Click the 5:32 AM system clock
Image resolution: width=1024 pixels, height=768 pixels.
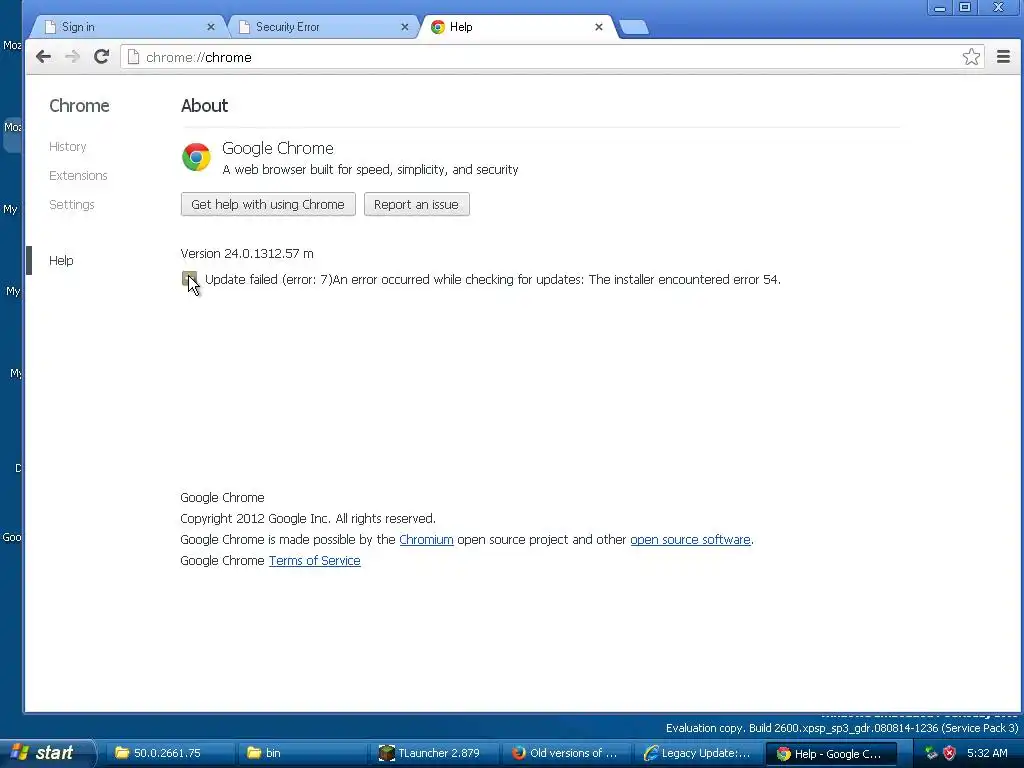(987, 753)
